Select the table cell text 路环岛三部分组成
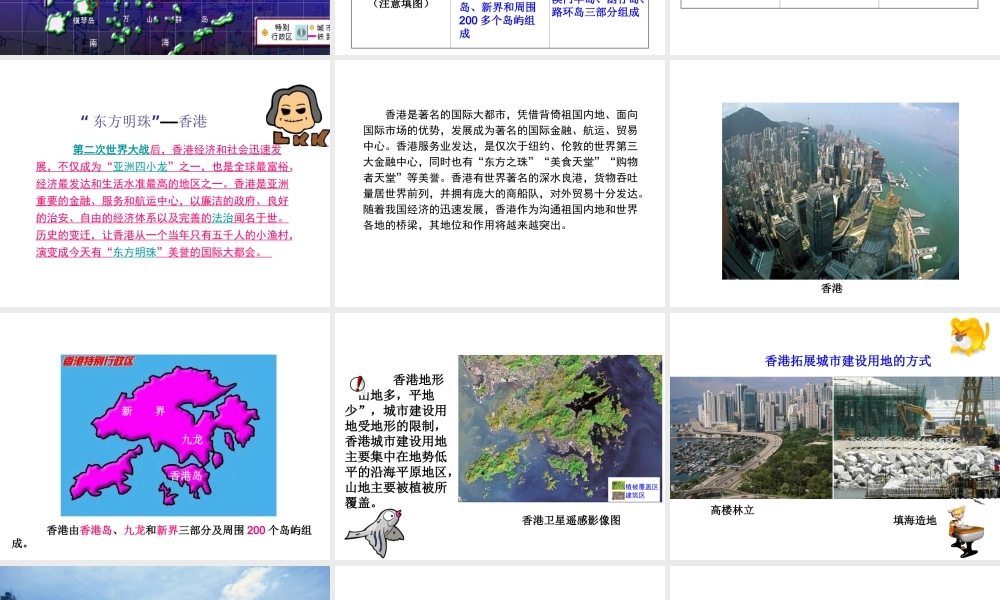Image resolution: width=1000 pixels, height=600 pixels. click(x=595, y=12)
